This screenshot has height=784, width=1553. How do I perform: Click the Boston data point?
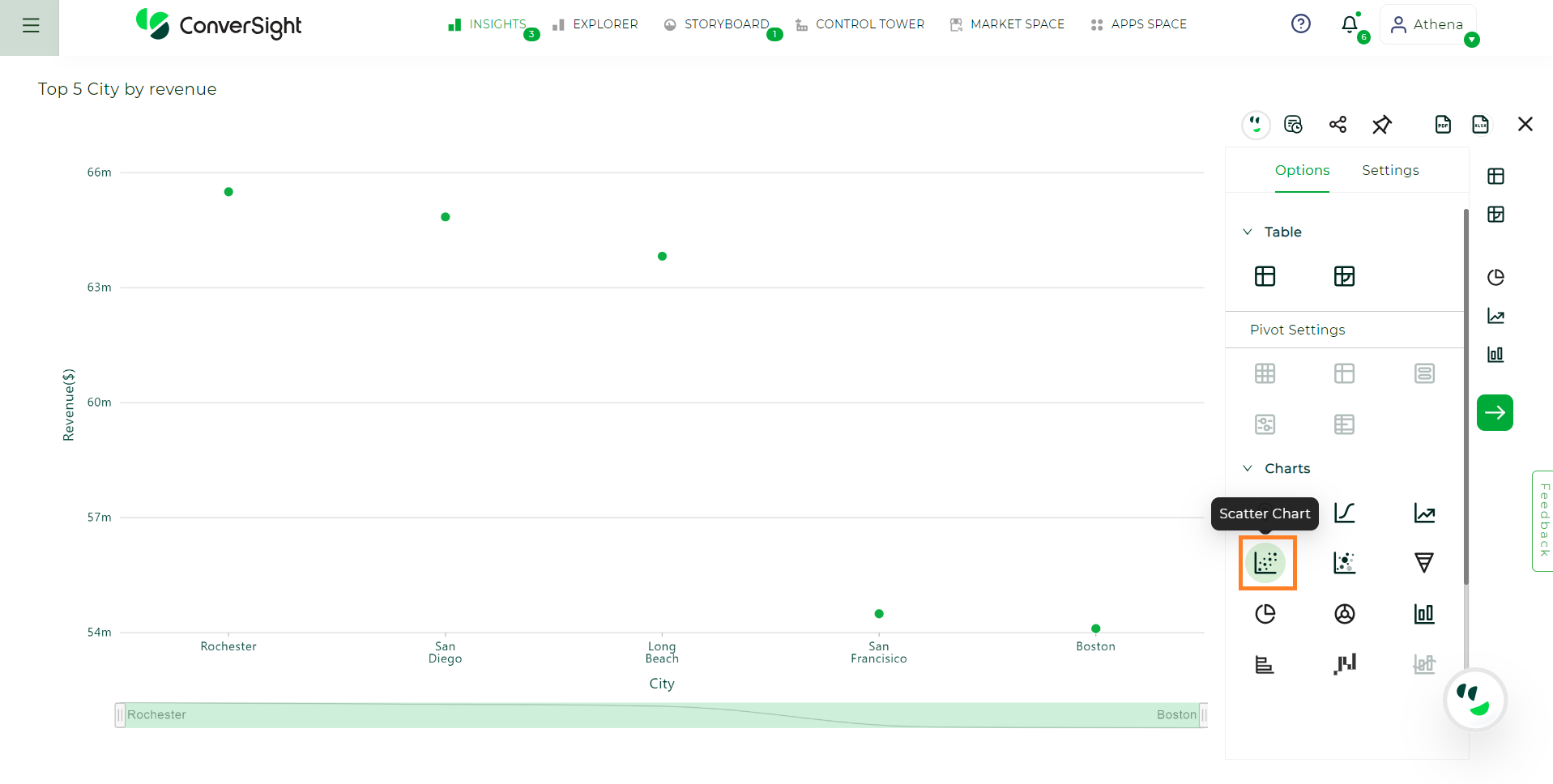tap(1095, 628)
